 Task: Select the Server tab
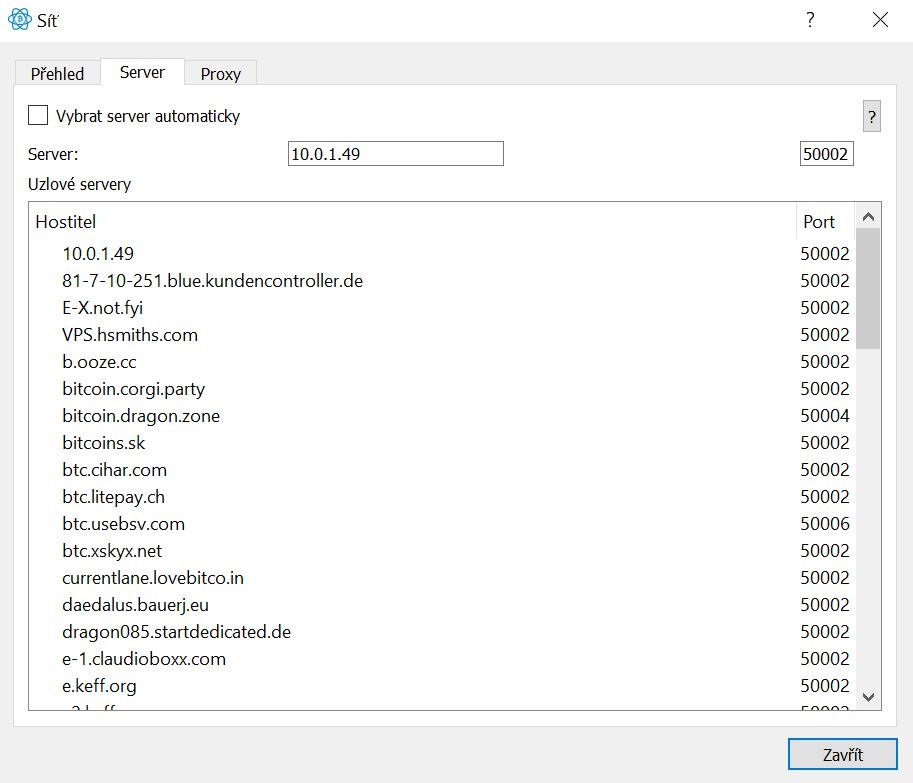(x=142, y=73)
